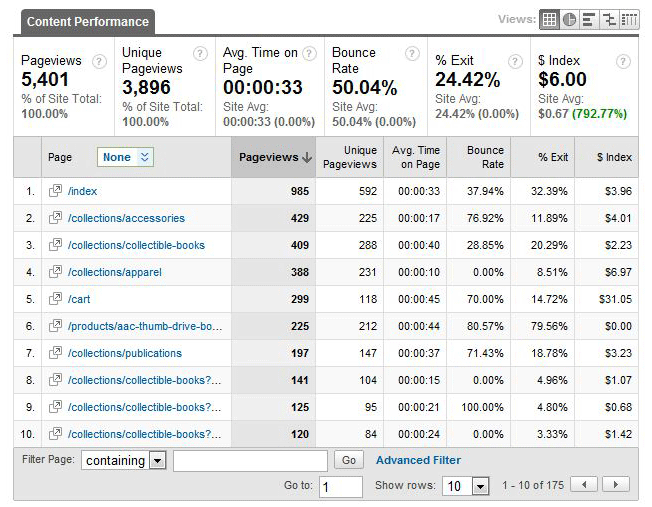Open help for Avg. Time on Page
The width and height of the screenshot is (652, 507).
[309, 54]
